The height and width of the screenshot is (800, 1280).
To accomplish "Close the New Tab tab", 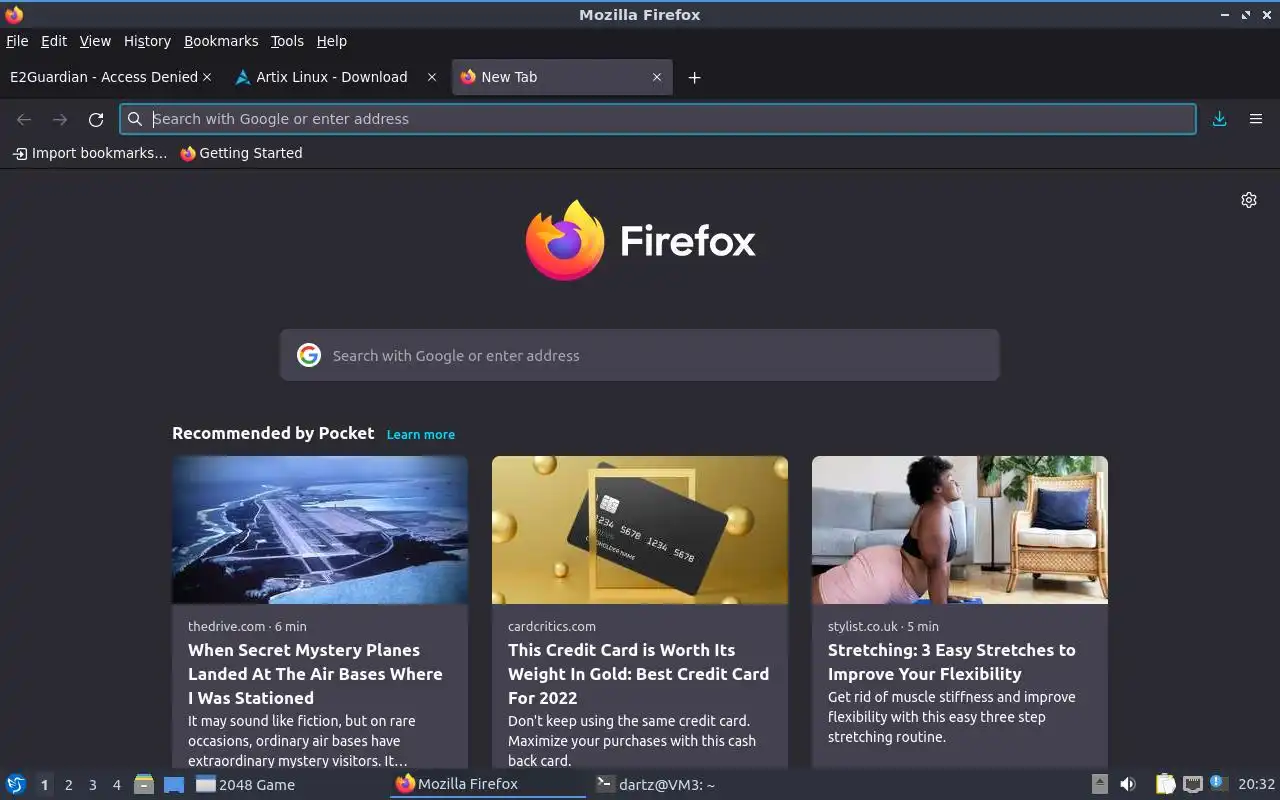I will click(657, 77).
